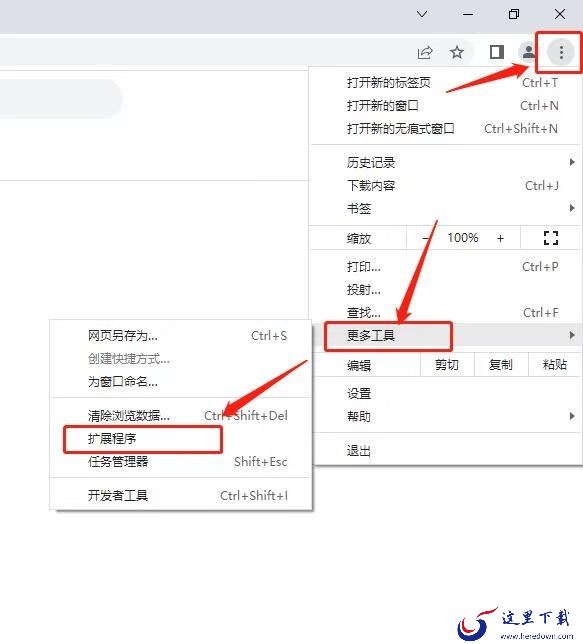
Task: Expand 更多工具 more tools submenu
Action: (446, 336)
